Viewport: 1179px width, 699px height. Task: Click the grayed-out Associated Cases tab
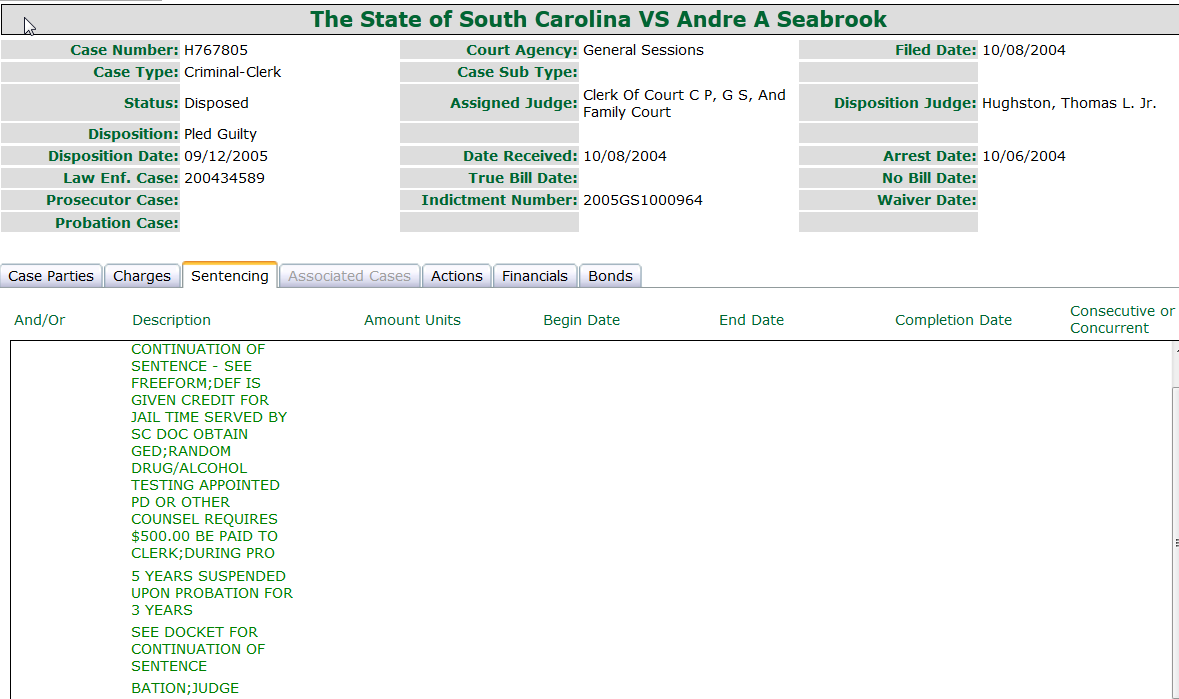349,276
